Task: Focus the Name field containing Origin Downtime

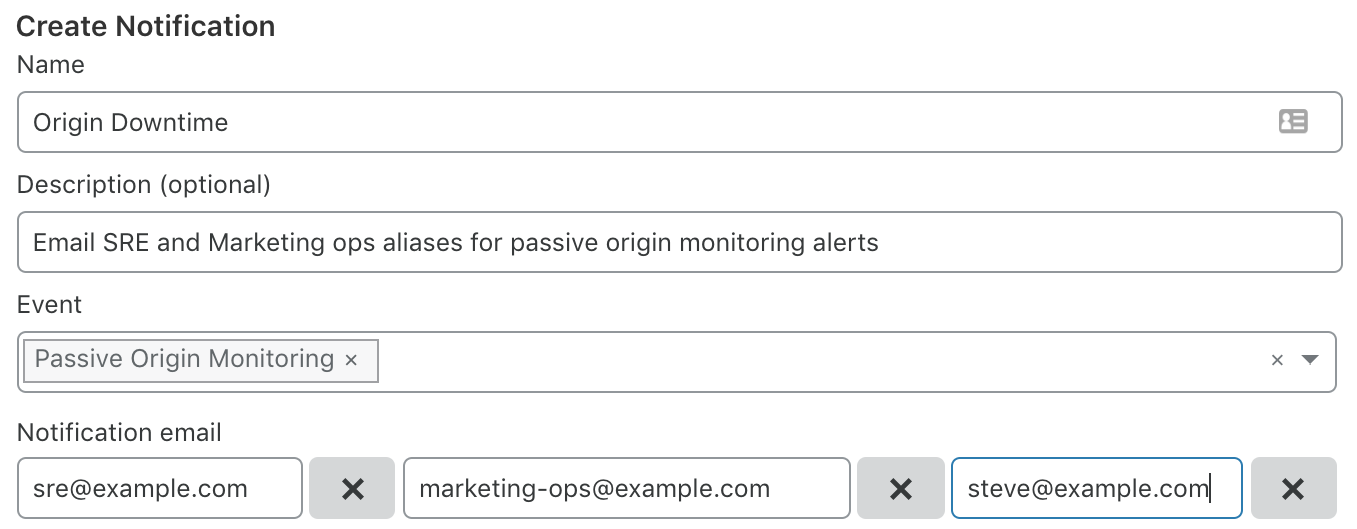Action: coord(679,122)
